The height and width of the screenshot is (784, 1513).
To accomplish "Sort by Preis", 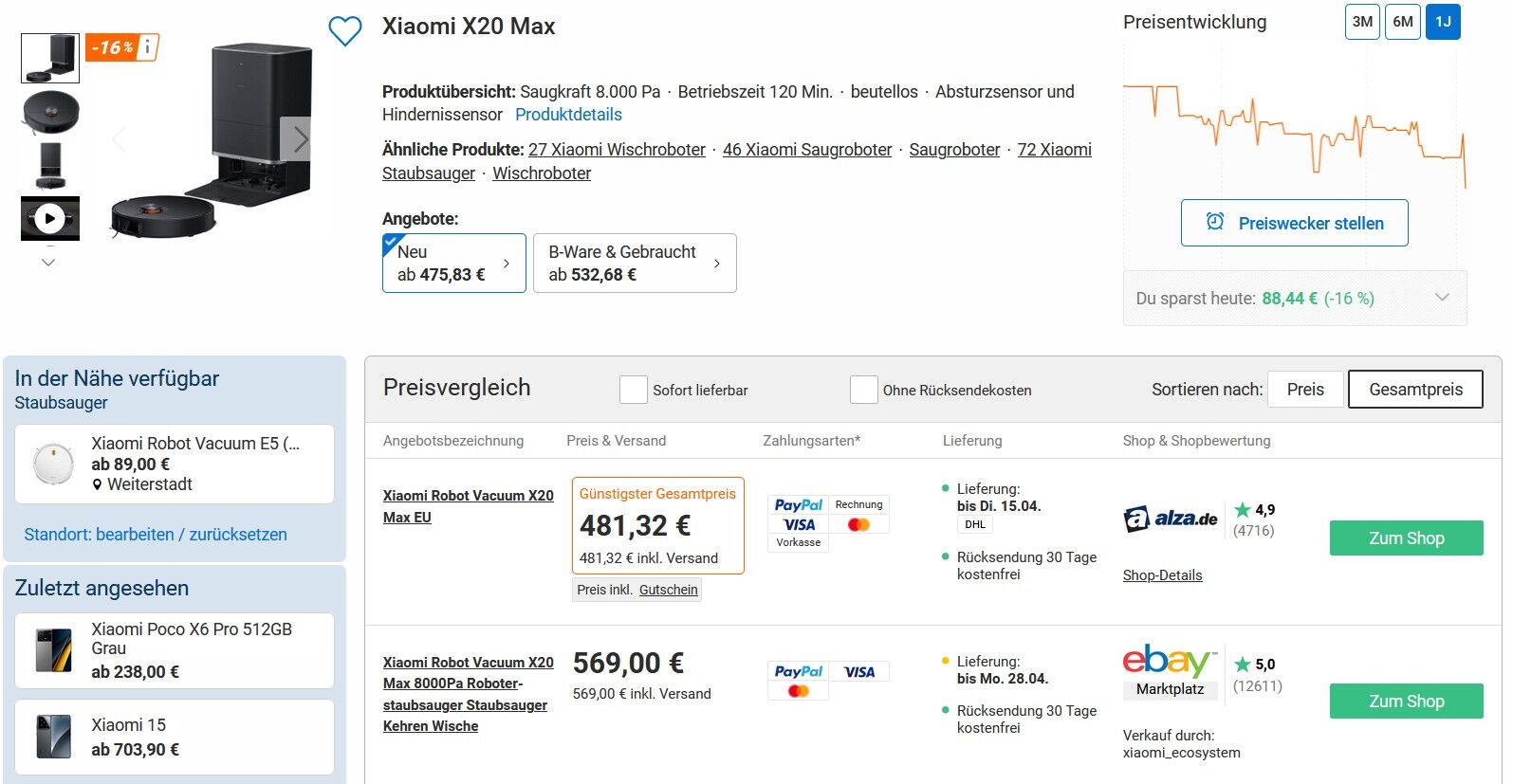I will (x=1305, y=390).
